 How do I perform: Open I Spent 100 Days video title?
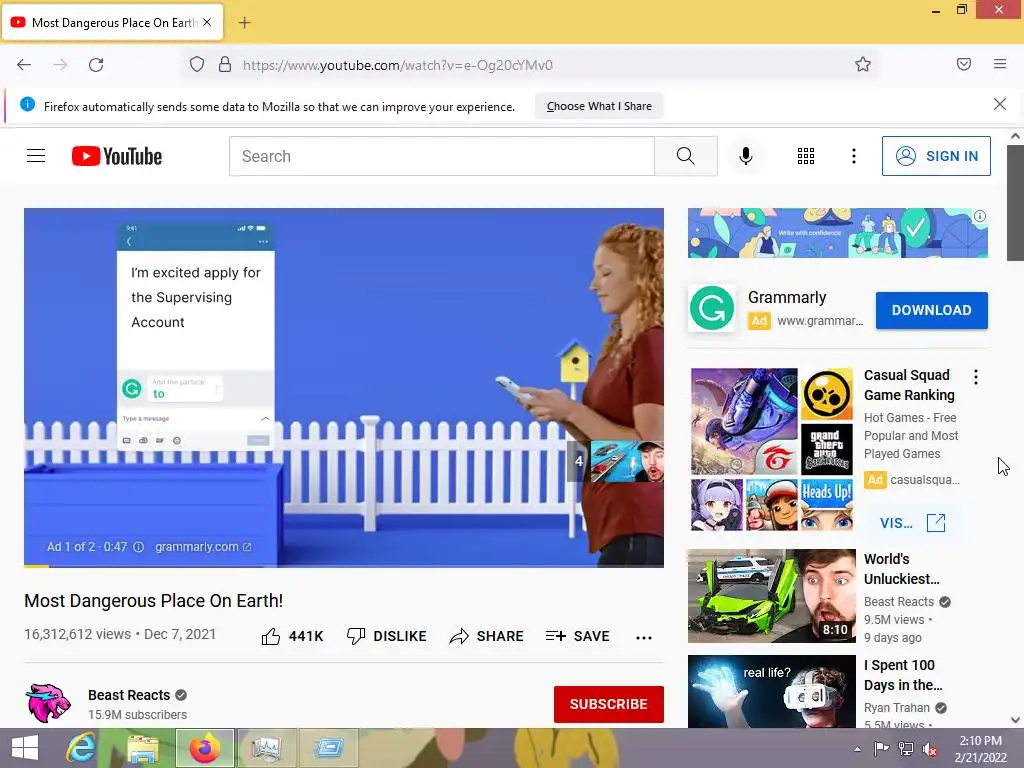(x=903, y=675)
